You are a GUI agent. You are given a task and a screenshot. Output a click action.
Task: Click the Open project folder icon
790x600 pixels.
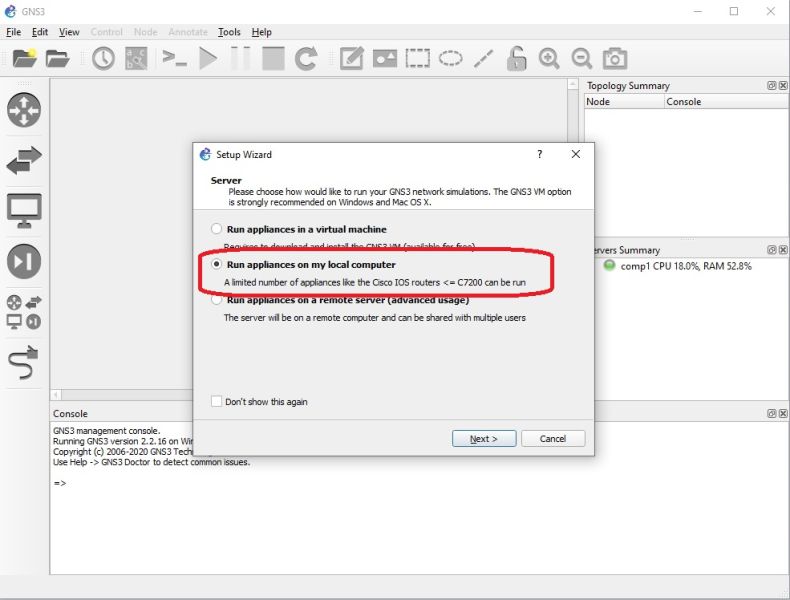(57, 58)
